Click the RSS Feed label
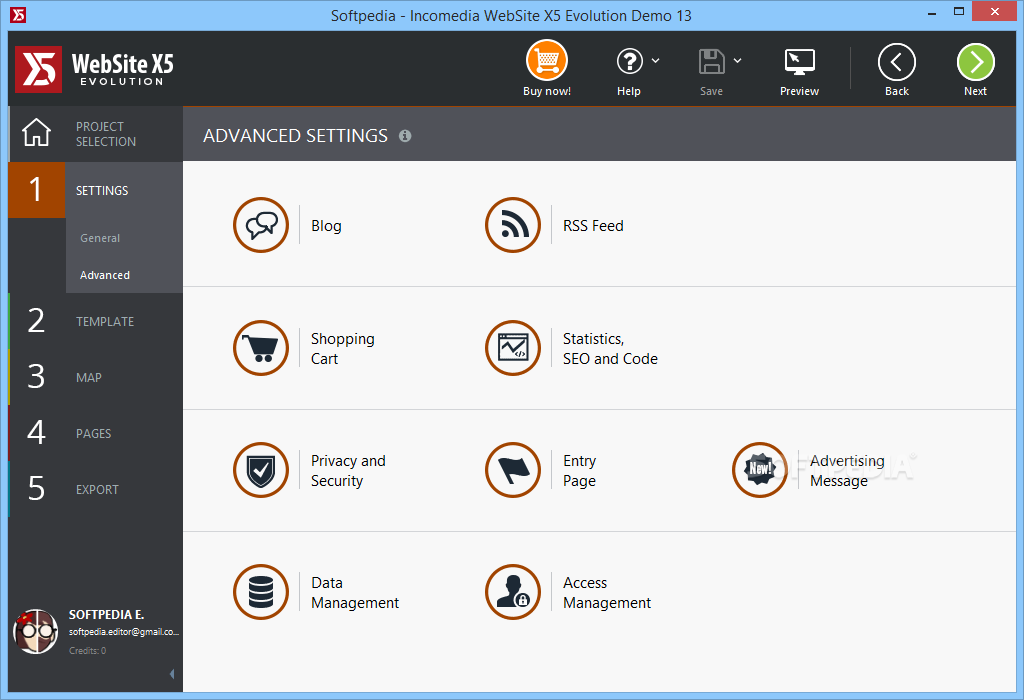The image size is (1024, 700). (593, 226)
